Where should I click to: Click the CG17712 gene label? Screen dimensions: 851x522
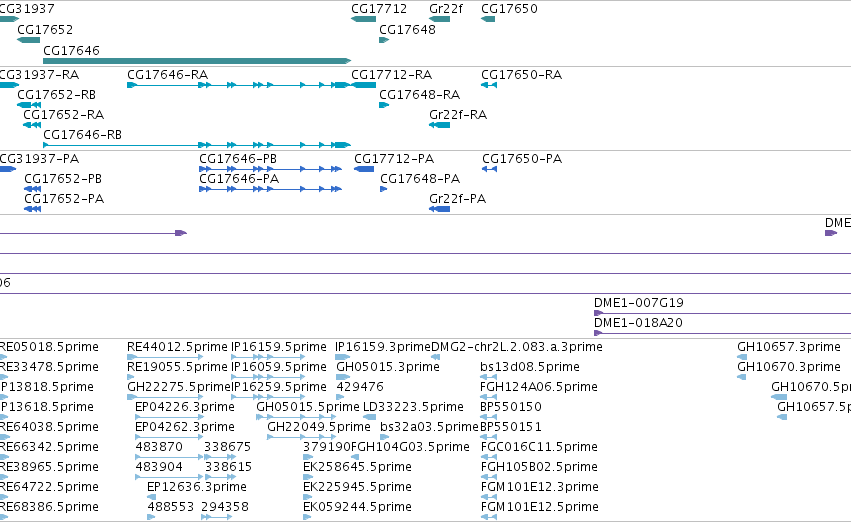(x=379, y=9)
